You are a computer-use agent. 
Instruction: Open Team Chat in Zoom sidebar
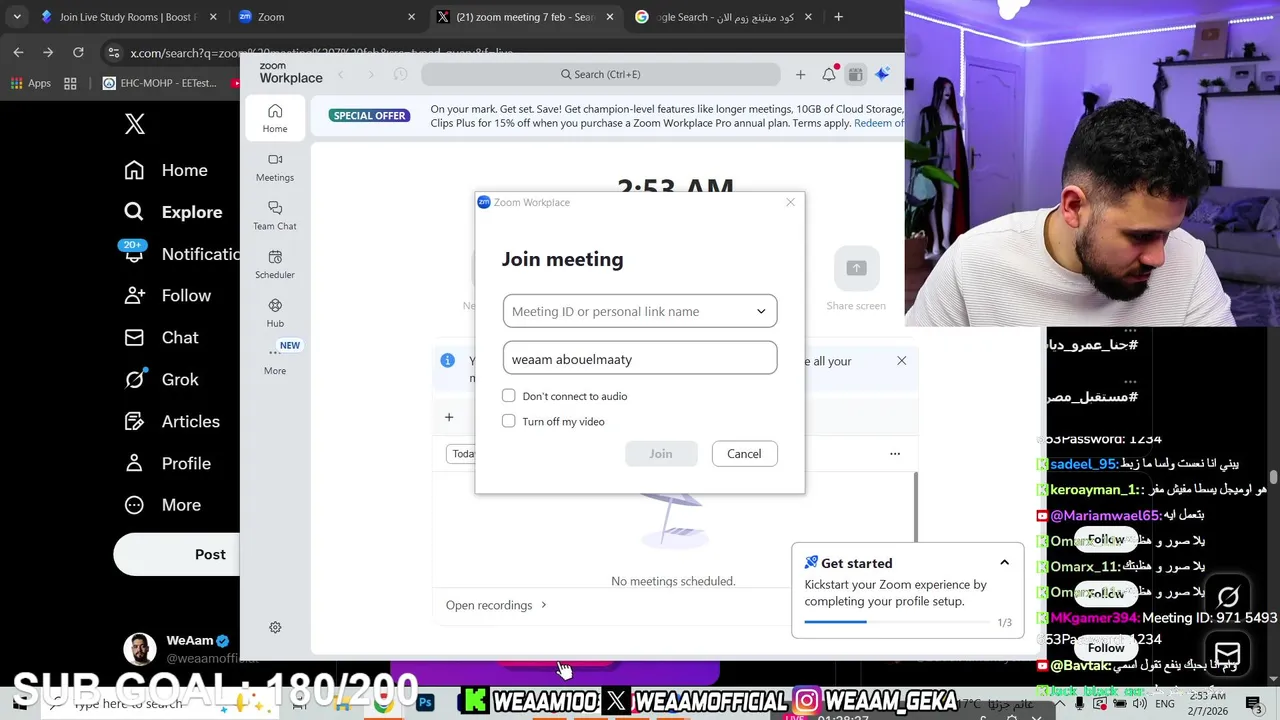click(275, 215)
